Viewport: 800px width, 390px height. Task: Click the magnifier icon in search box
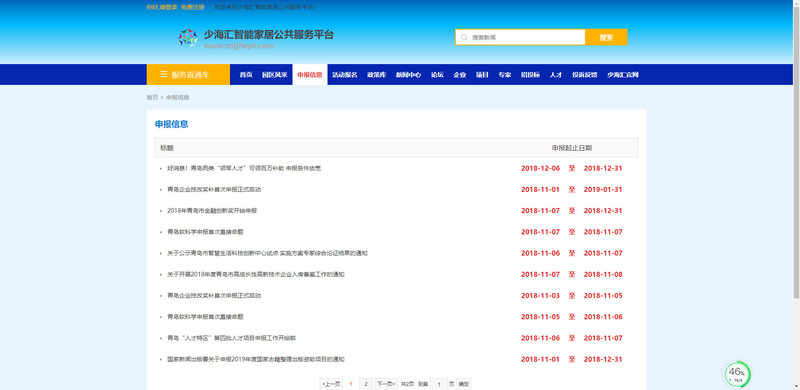[x=464, y=37]
